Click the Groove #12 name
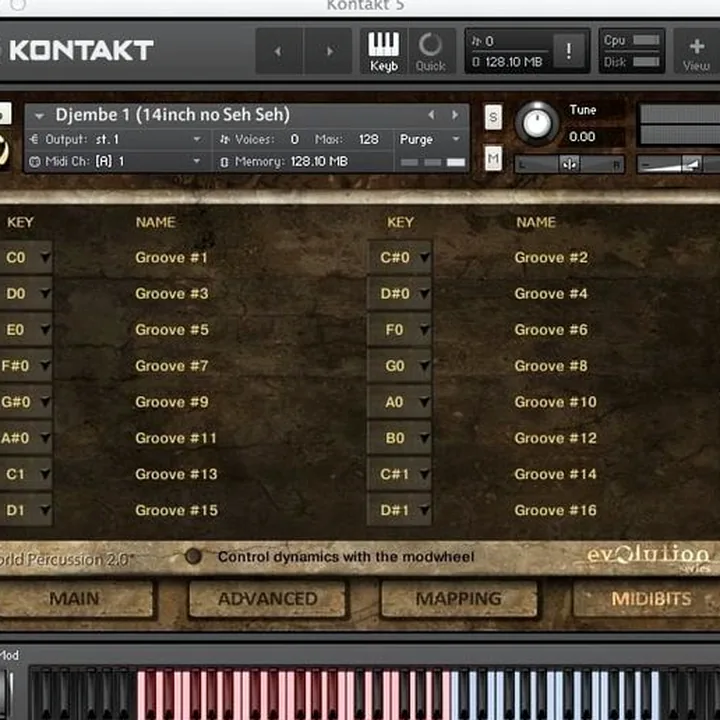The width and height of the screenshot is (720, 720). 556,438
